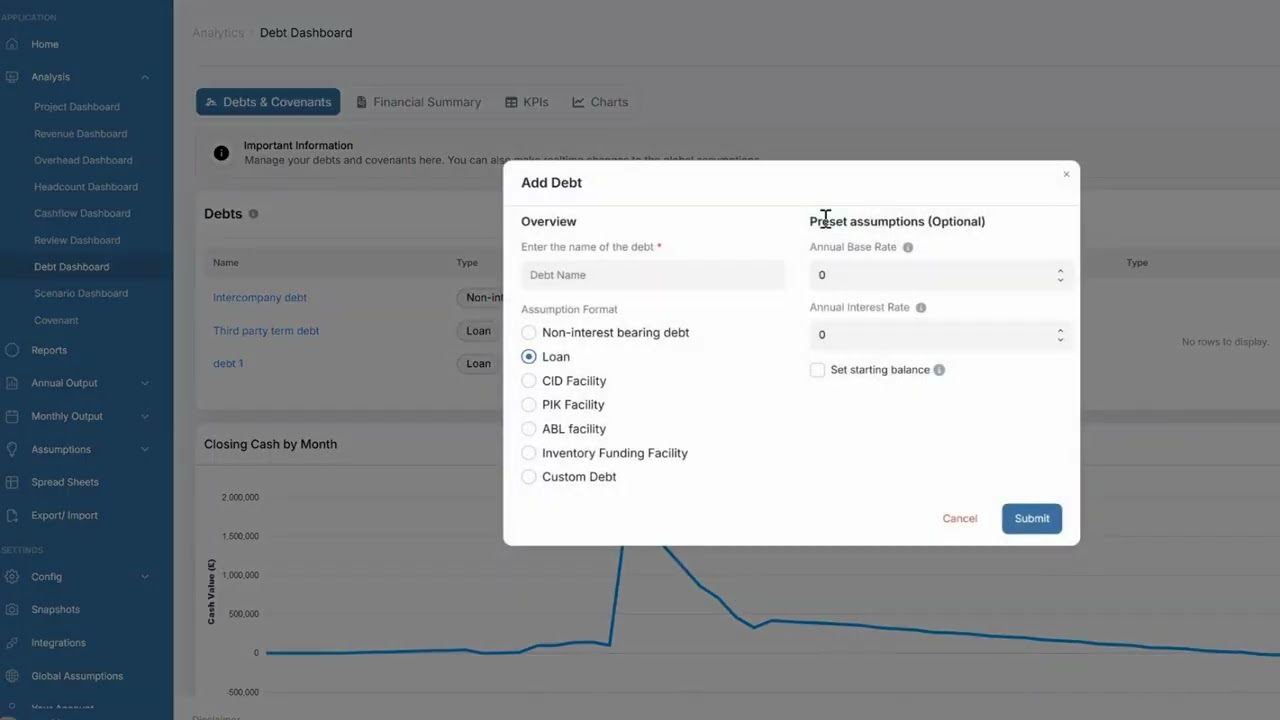
Task: Click the Home icon in sidebar
Action: click(x=12, y=44)
